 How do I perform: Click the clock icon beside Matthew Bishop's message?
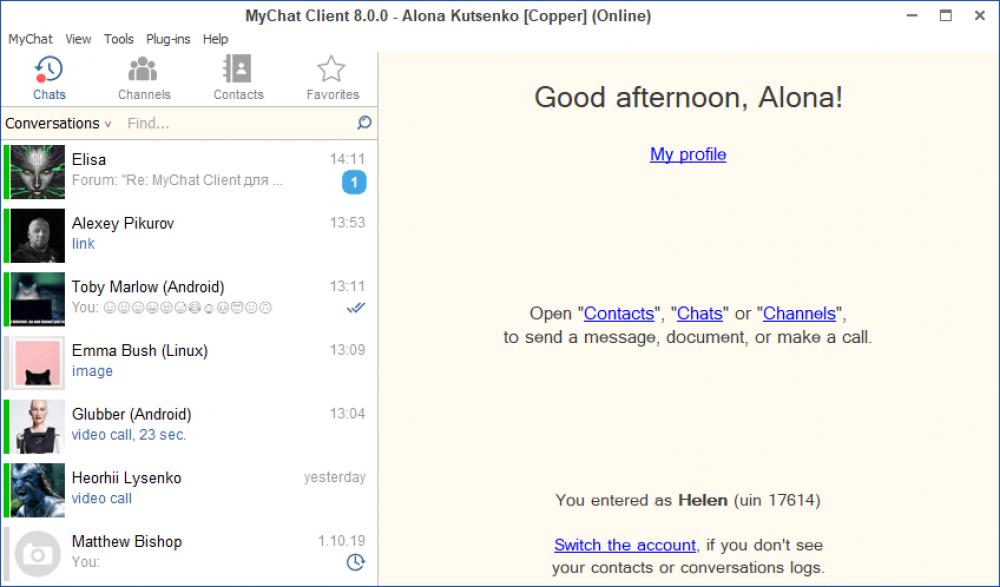click(354, 564)
